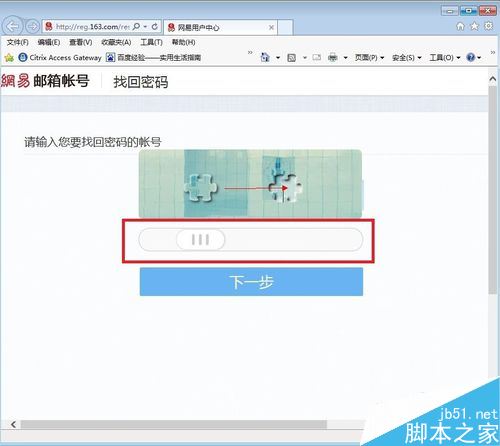Select the 网易用户中心 tab

pyautogui.click(x=220, y=27)
